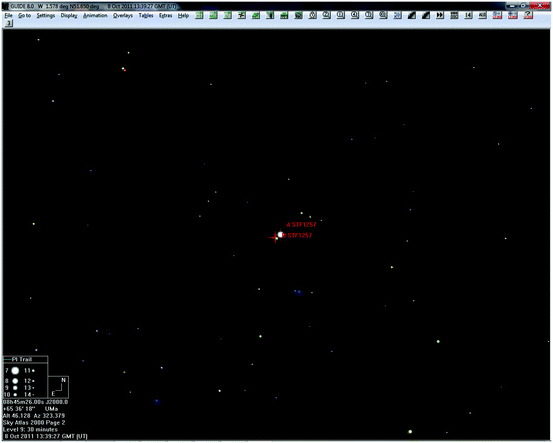Viewport: 553px width, 443px height.
Task: Open the Go to menu
Action: coord(24,16)
